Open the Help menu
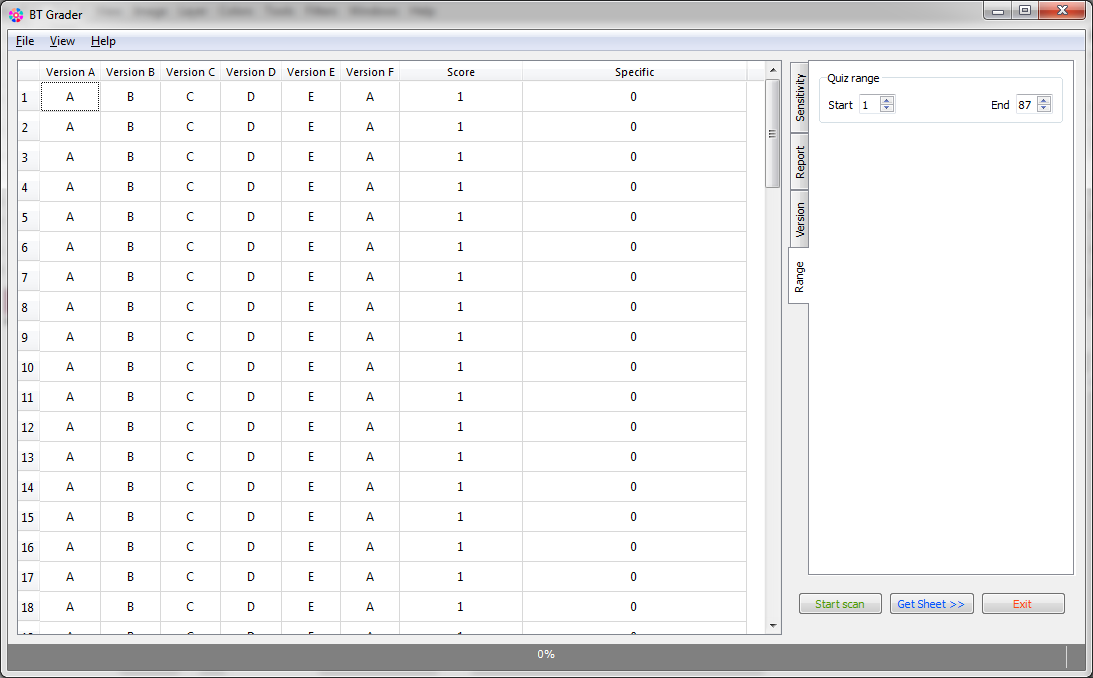This screenshot has height=678, width=1093. pos(103,41)
